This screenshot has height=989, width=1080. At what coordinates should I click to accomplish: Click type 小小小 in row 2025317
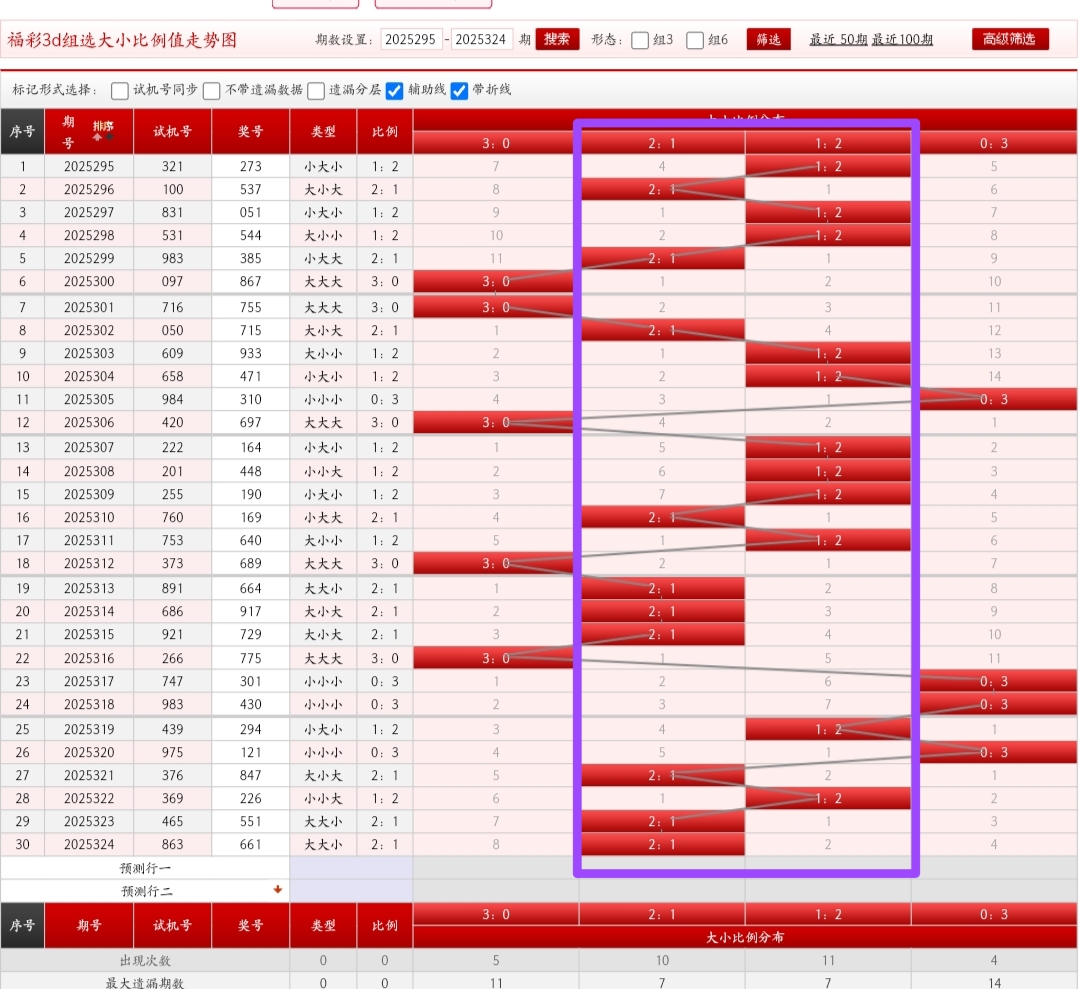[x=323, y=681]
